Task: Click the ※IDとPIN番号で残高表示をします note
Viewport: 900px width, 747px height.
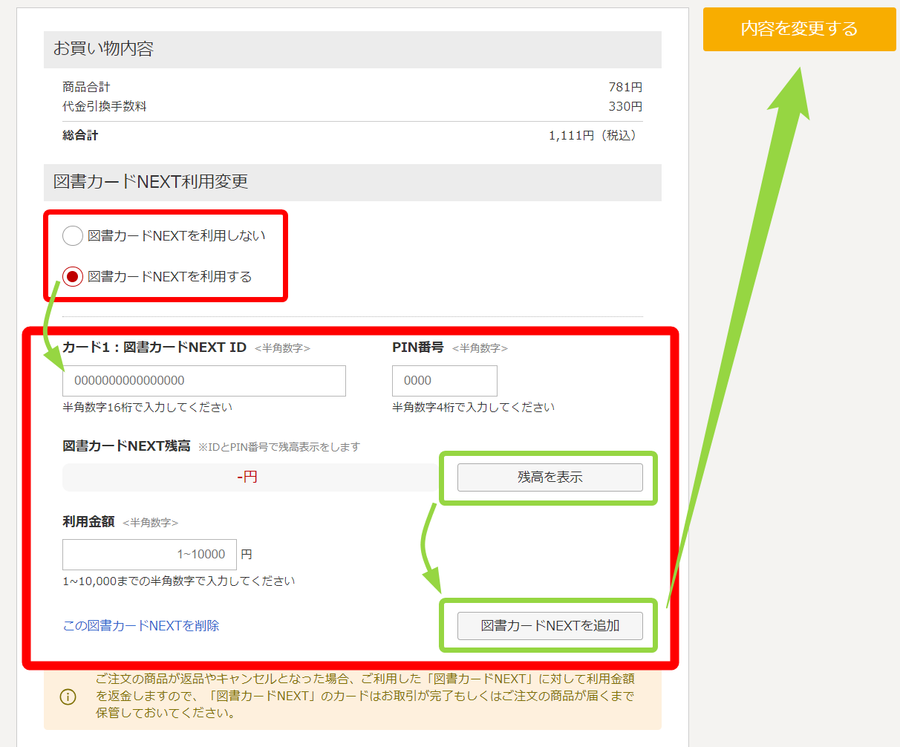Action: (x=280, y=447)
